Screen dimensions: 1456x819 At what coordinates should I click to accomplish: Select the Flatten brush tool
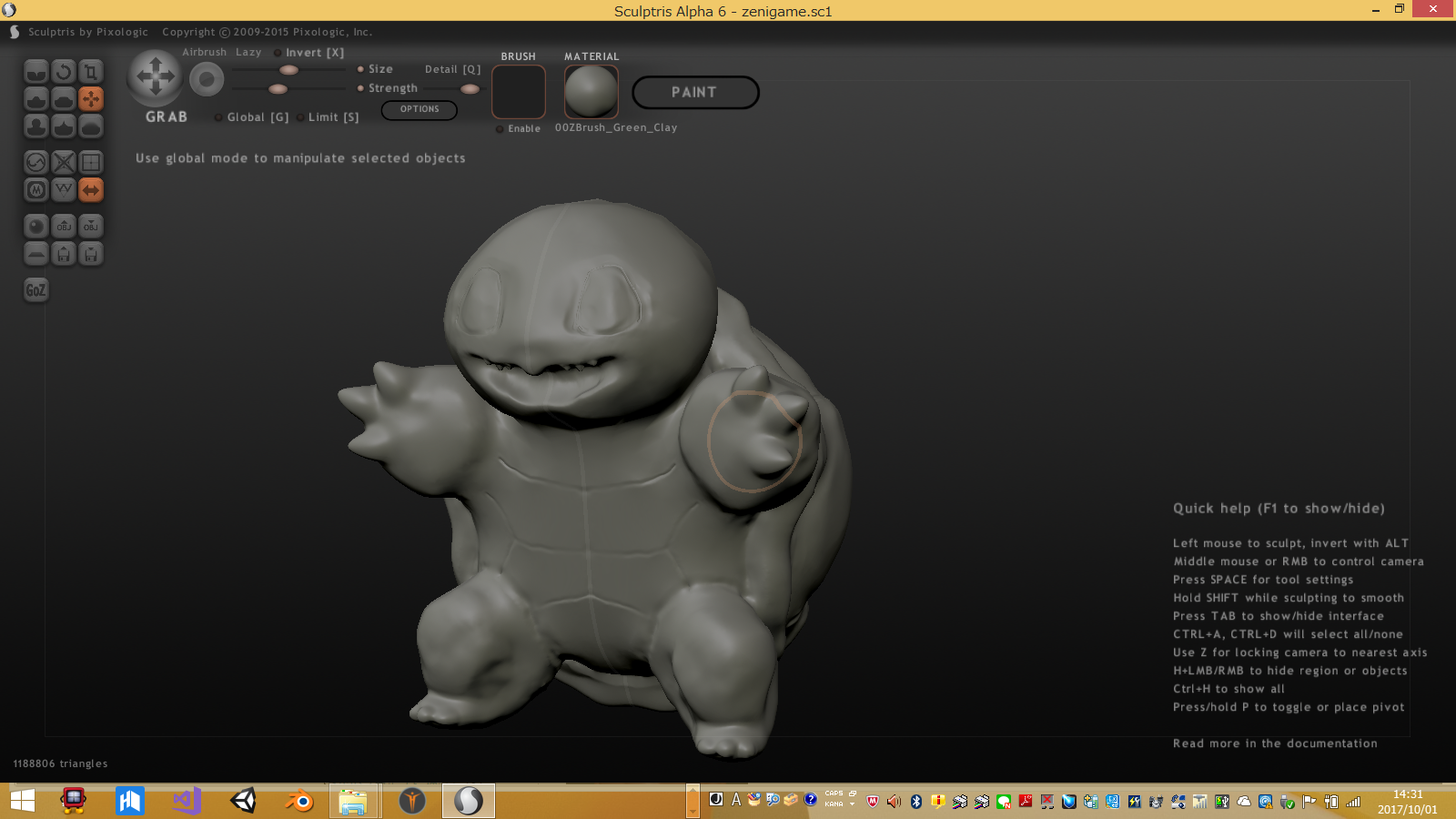[x=64, y=98]
